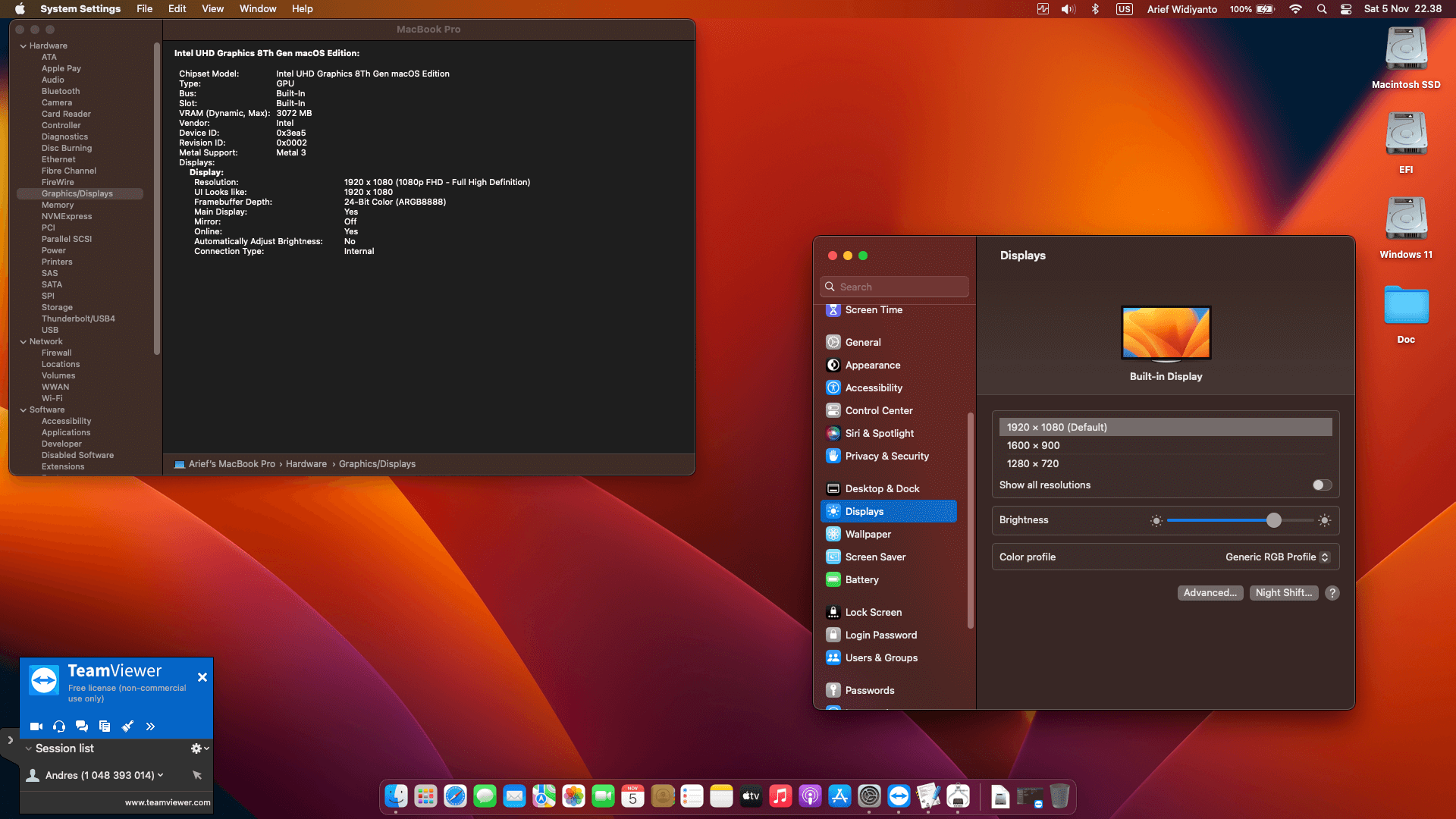Open the System Settings app menu
Screen dimensions: 1456x819
coord(80,9)
